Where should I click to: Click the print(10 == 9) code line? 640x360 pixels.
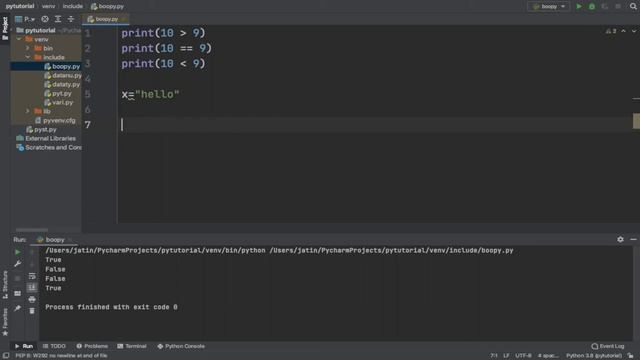pos(167,48)
